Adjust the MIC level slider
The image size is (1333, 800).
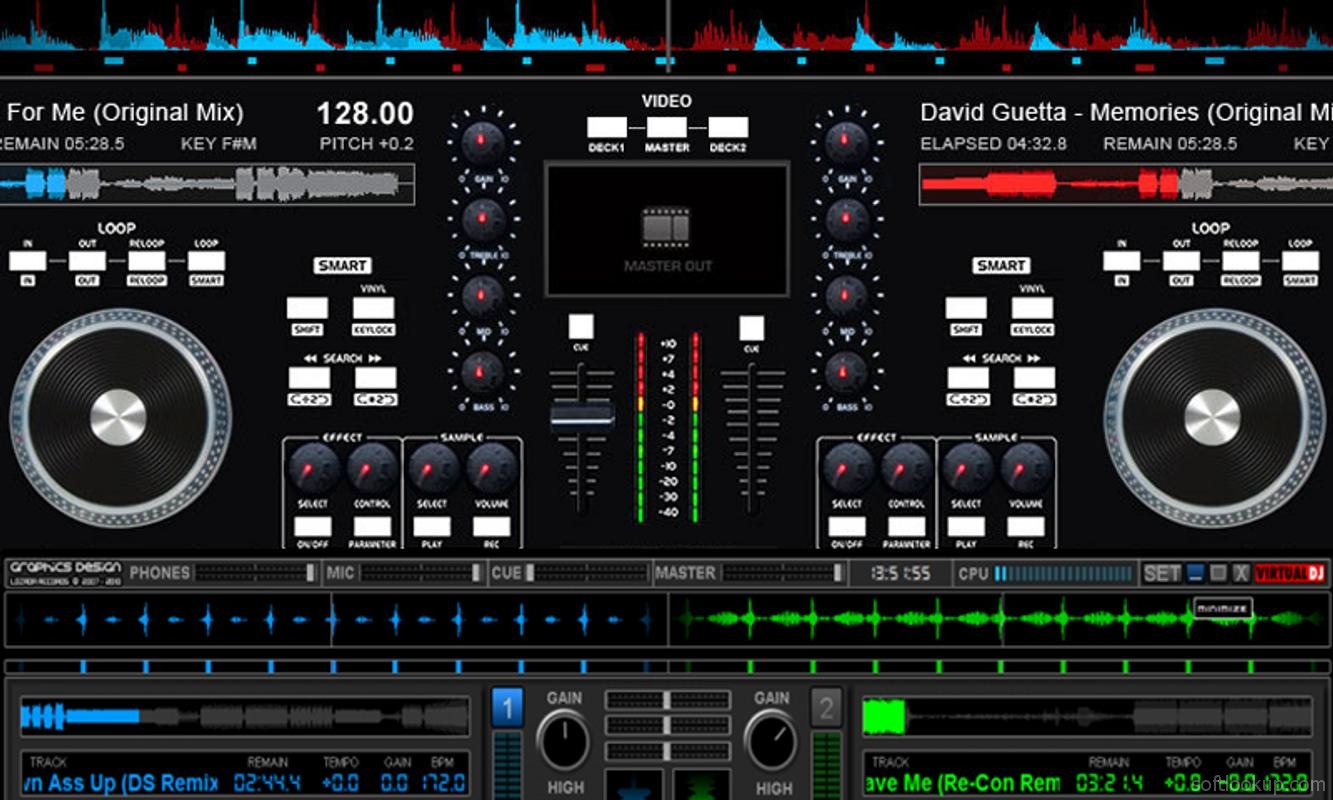pyautogui.click(x=421, y=573)
